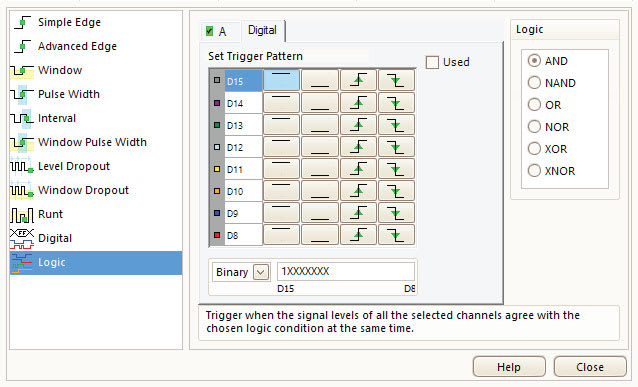Select the XNOR logic option
Screen dimensions: 638x387
534,171
